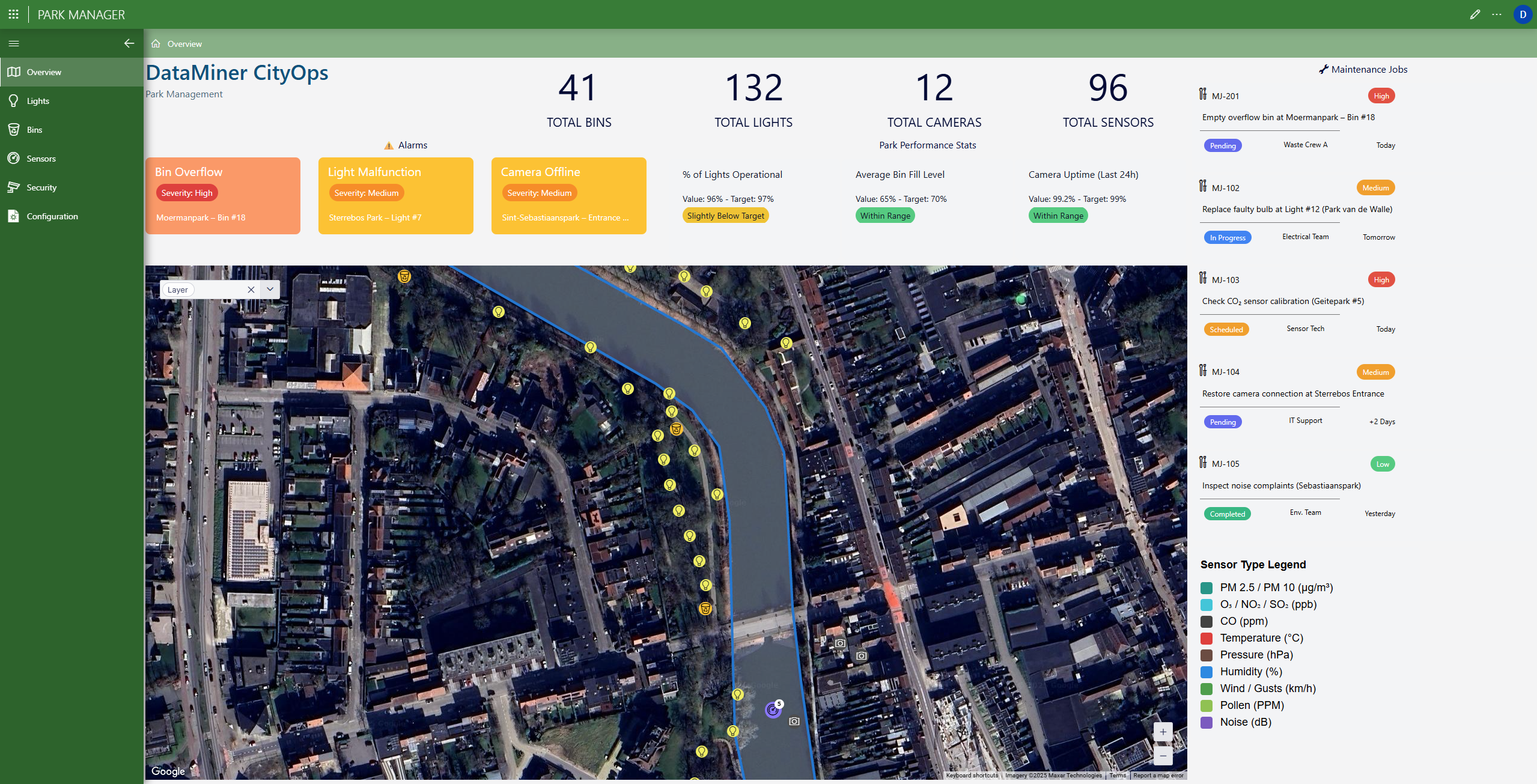Zoom in on the map
Image resolution: width=1537 pixels, height=784 pixels.
tap(1163, 732)
